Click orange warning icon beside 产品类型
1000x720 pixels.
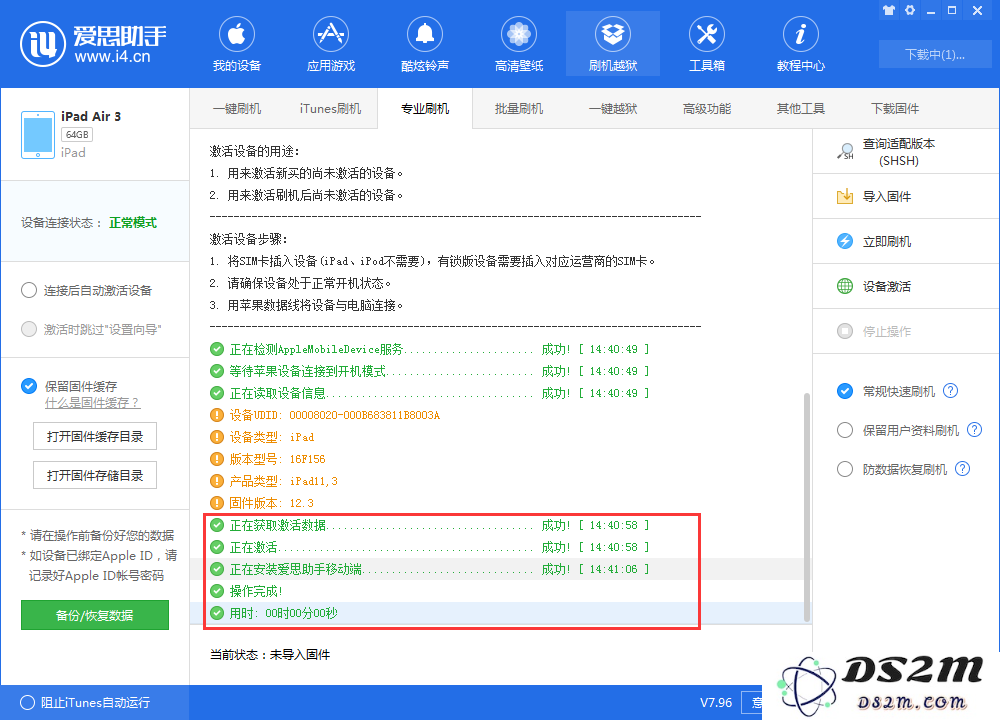tap(217, 481)
